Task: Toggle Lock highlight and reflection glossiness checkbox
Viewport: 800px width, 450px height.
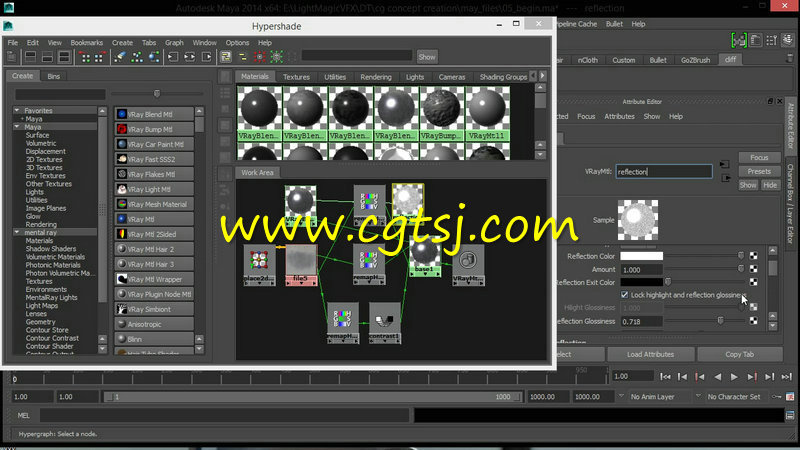Action: (624, 295)
